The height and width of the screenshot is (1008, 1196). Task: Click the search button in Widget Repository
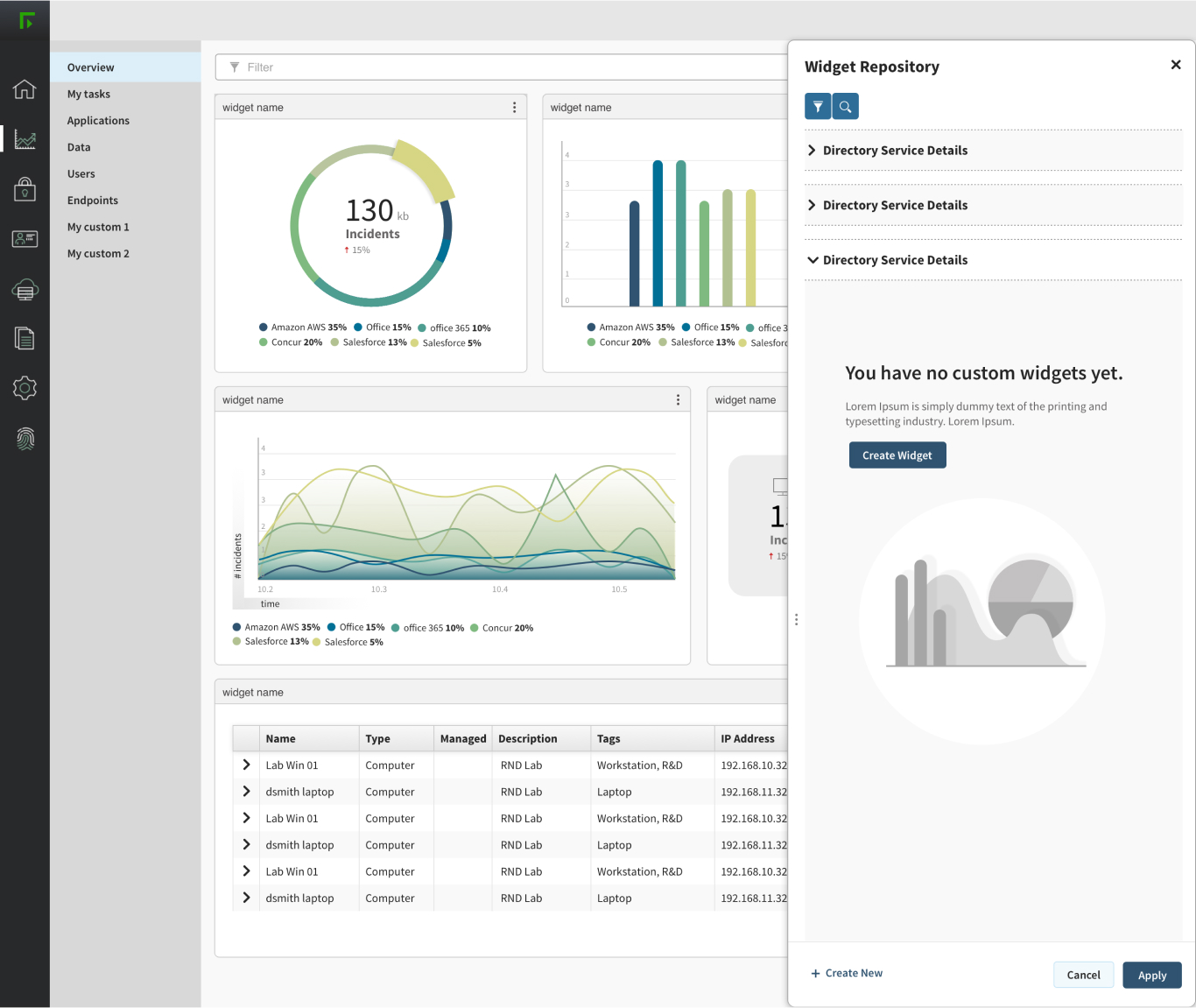[845, 107]
